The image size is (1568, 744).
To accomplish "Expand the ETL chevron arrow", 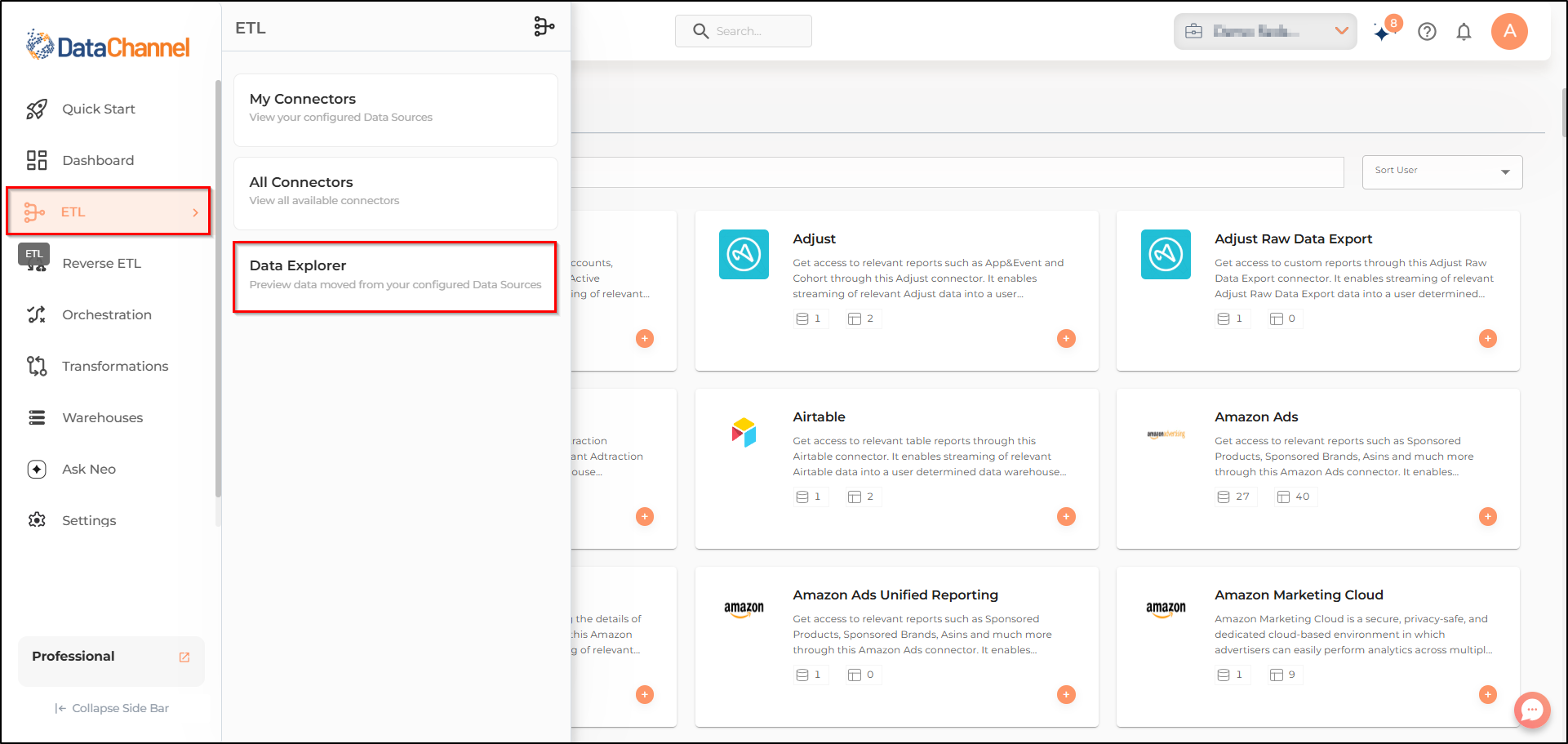I will 195,212.
